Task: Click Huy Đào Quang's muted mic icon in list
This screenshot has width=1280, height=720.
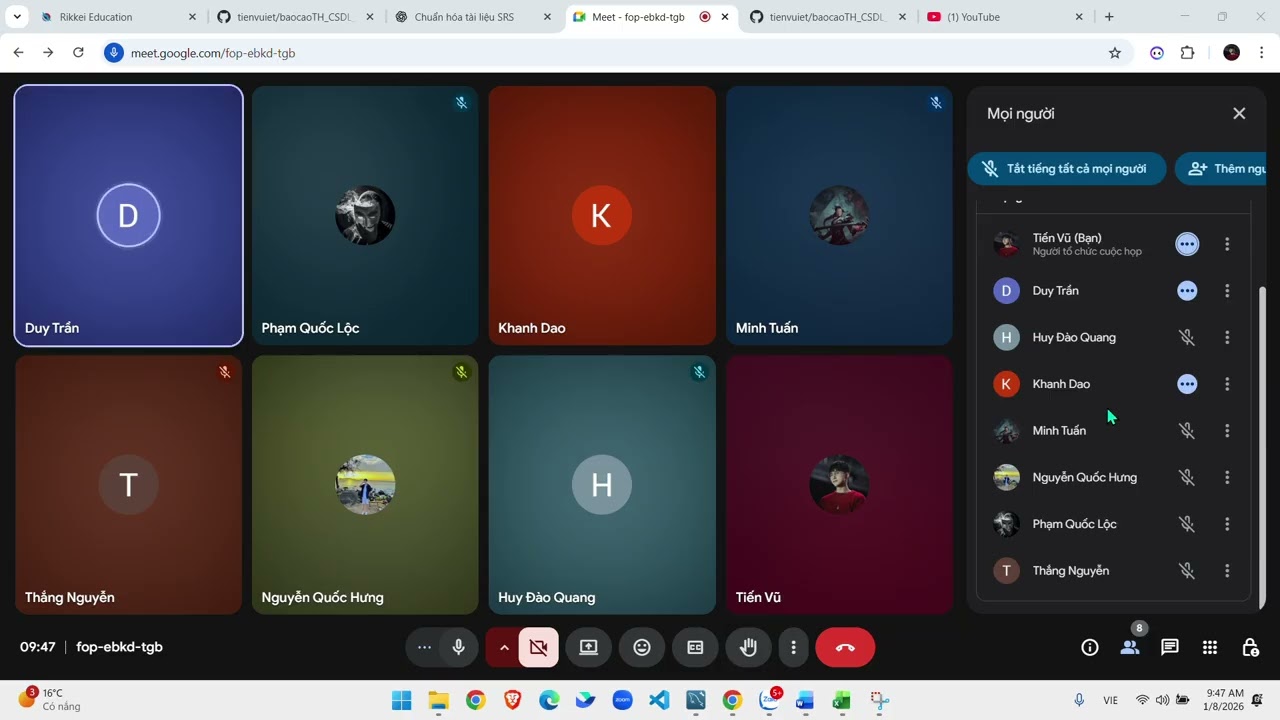Action: 1187,337
